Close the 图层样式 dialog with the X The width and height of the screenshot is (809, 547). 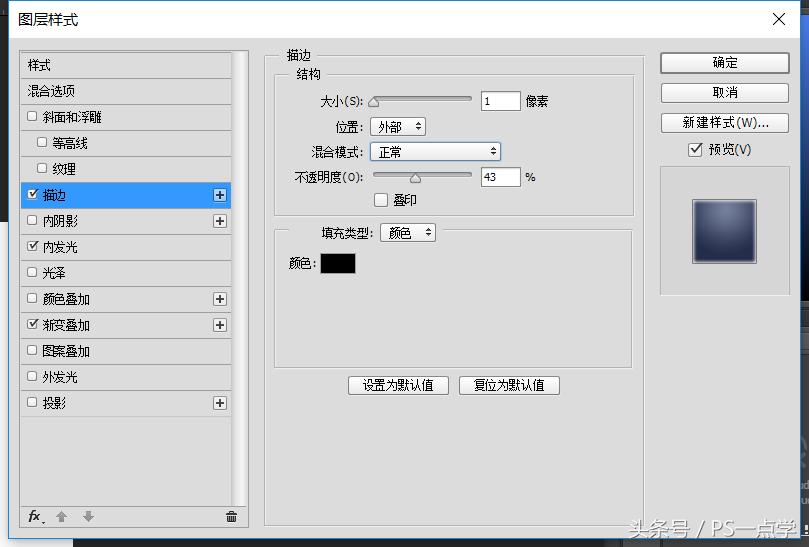tap(779, 20)
